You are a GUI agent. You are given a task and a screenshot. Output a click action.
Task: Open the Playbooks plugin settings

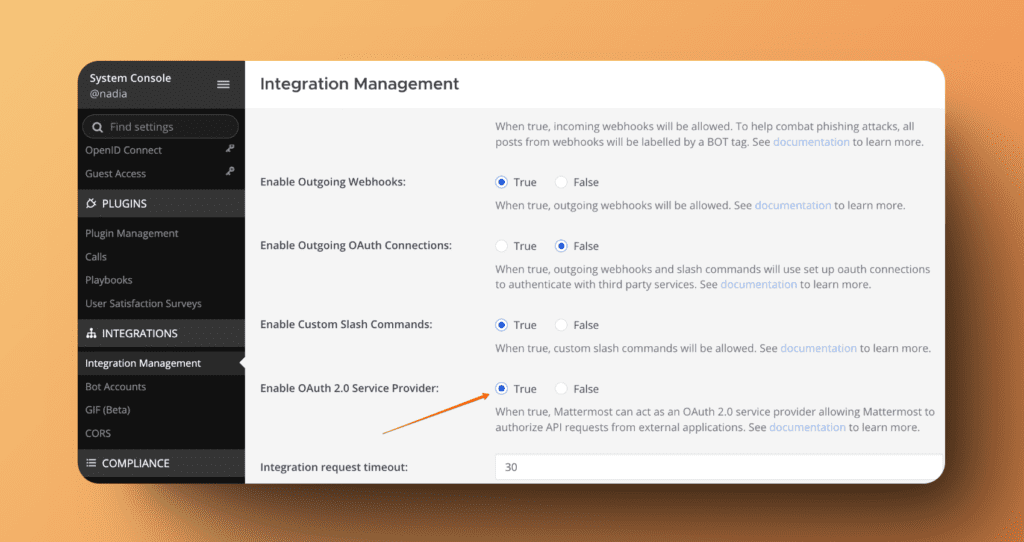click(x=108, y=280)
